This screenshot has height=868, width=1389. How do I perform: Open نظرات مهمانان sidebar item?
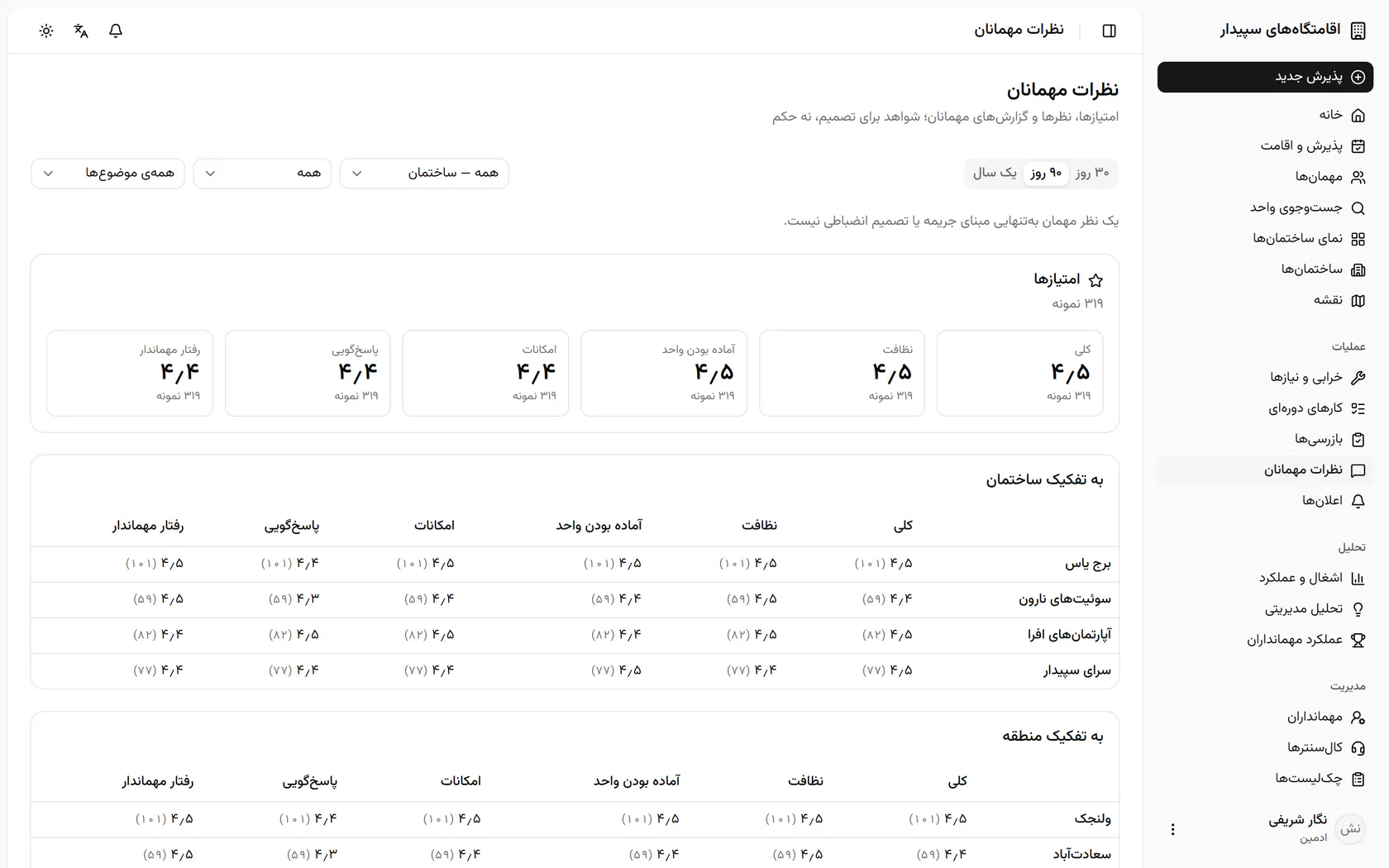[x=1265, y=470]
